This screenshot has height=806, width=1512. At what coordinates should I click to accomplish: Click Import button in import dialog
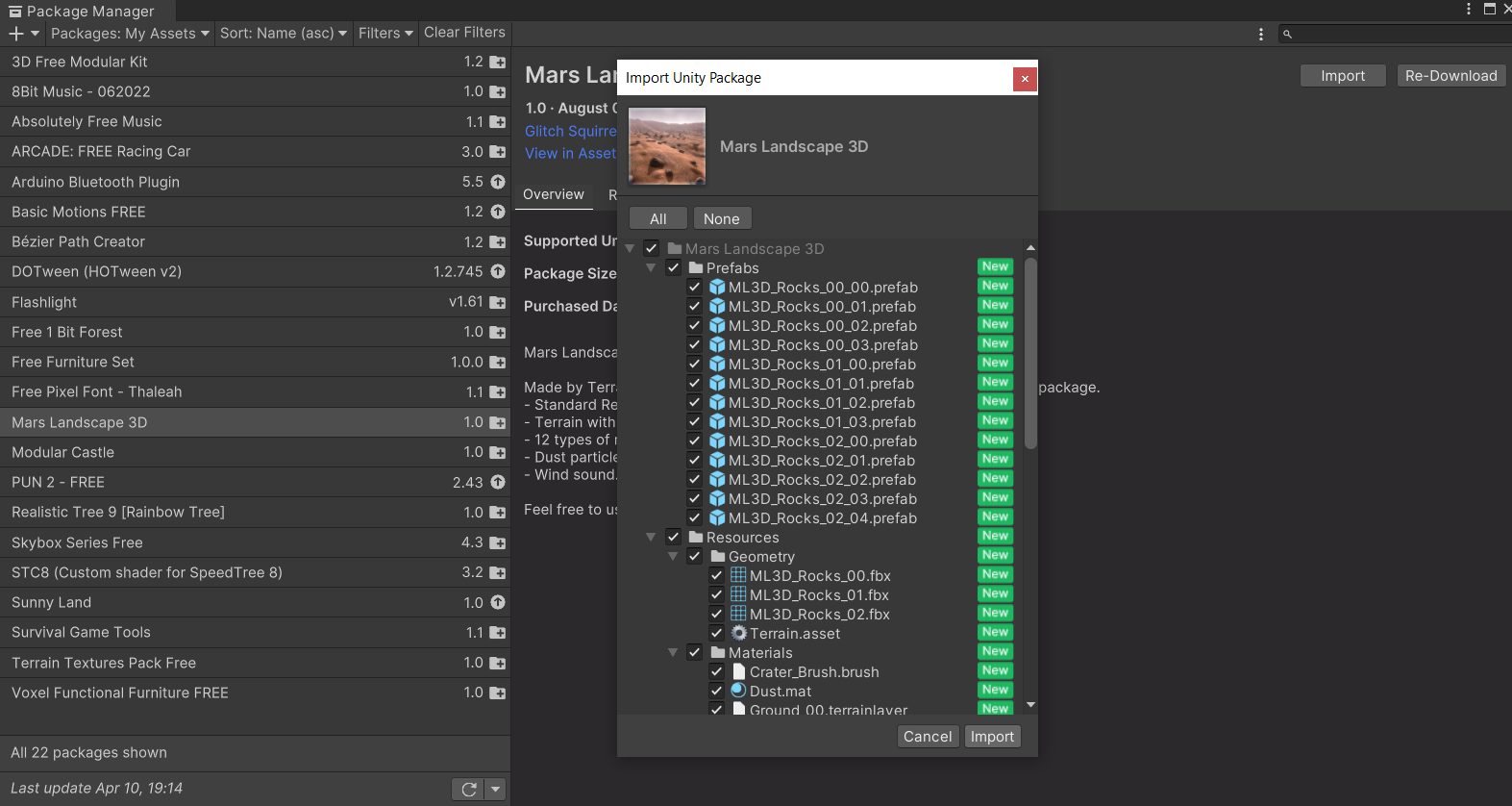pos(992,737)
